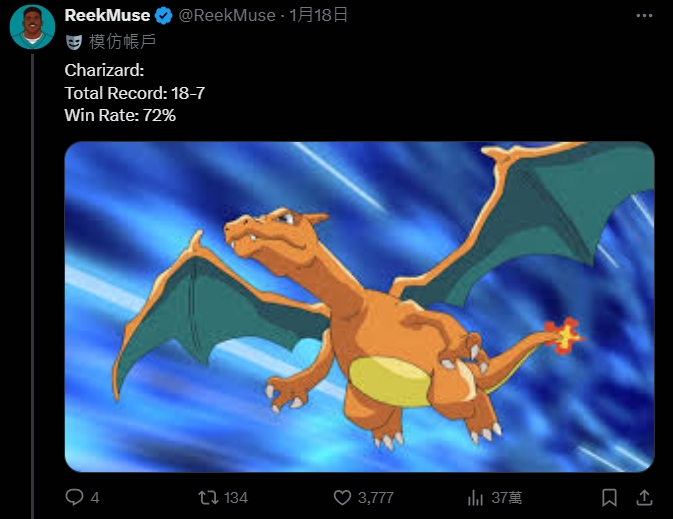The height and width of the screenshot is (519, 673).
Task: Click the tweet text Win Rate: 72%
Action: click(120, 115)
